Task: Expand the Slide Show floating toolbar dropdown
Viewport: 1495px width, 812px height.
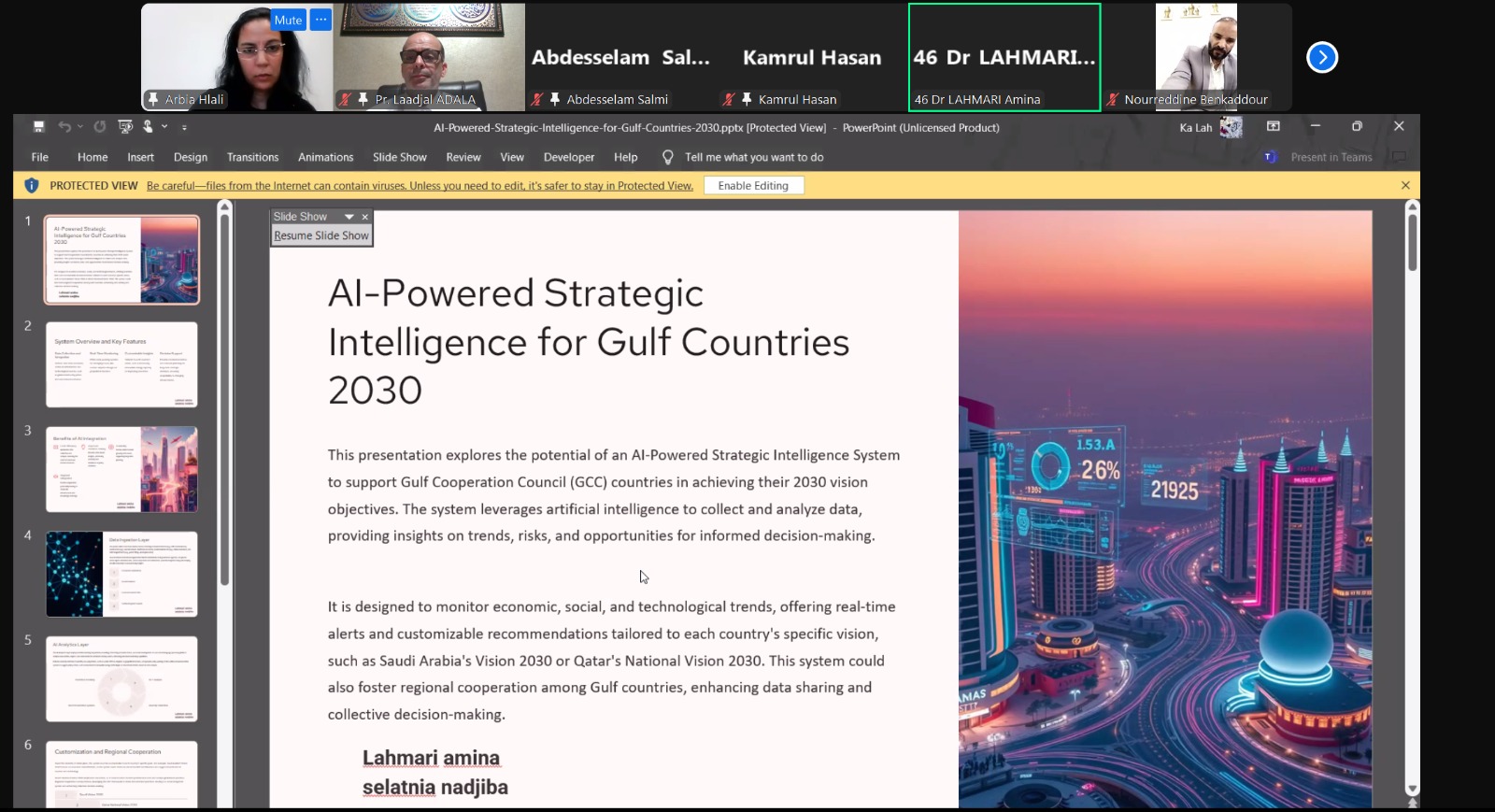Action: point(349,217)
